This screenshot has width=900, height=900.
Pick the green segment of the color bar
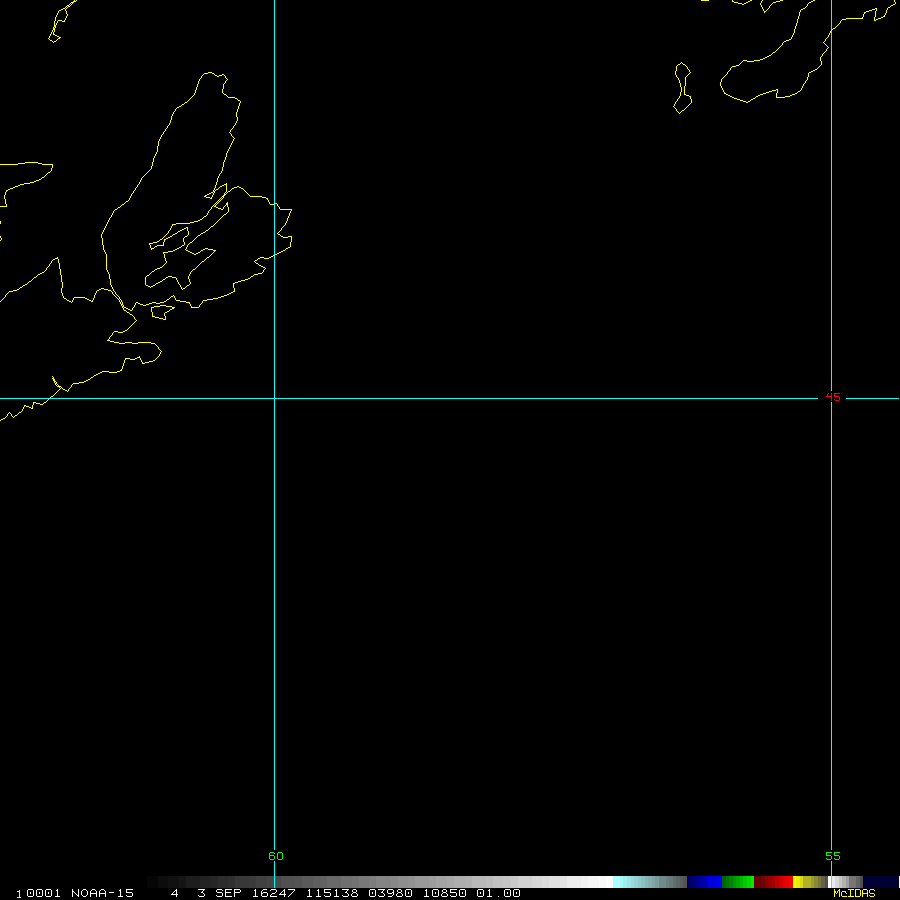coord(738,882)
